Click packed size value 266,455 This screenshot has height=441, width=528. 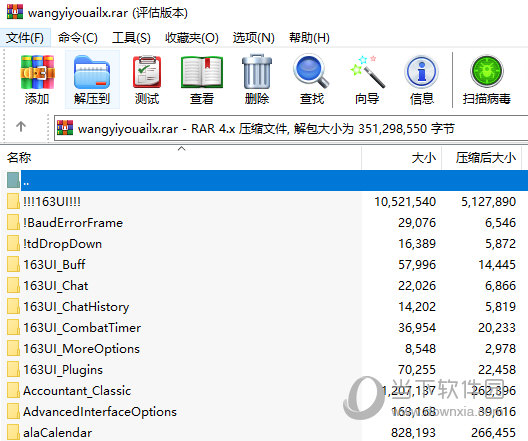[x=494, y=433]
